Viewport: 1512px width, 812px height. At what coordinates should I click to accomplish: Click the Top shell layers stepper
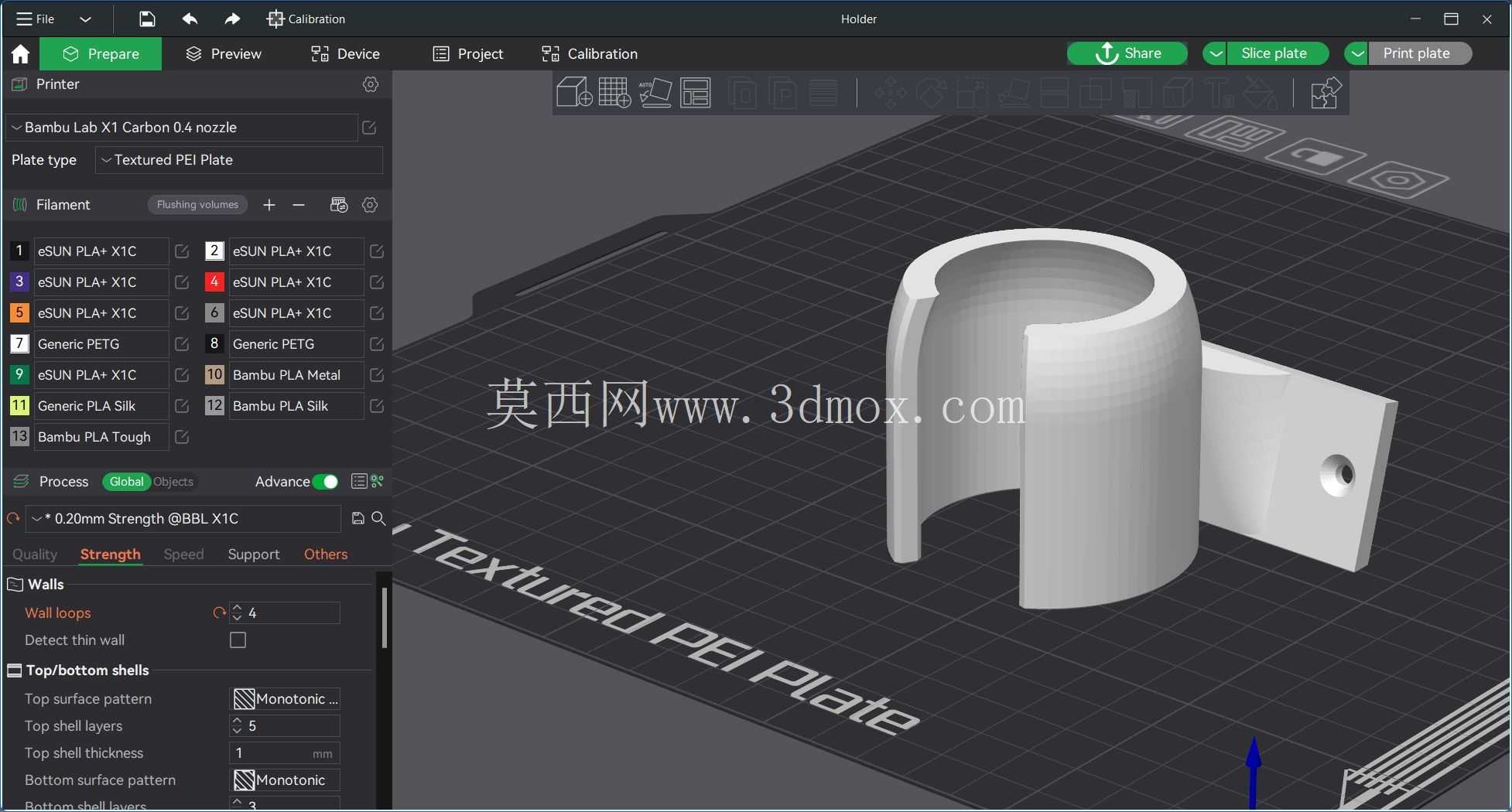point(237,726)
